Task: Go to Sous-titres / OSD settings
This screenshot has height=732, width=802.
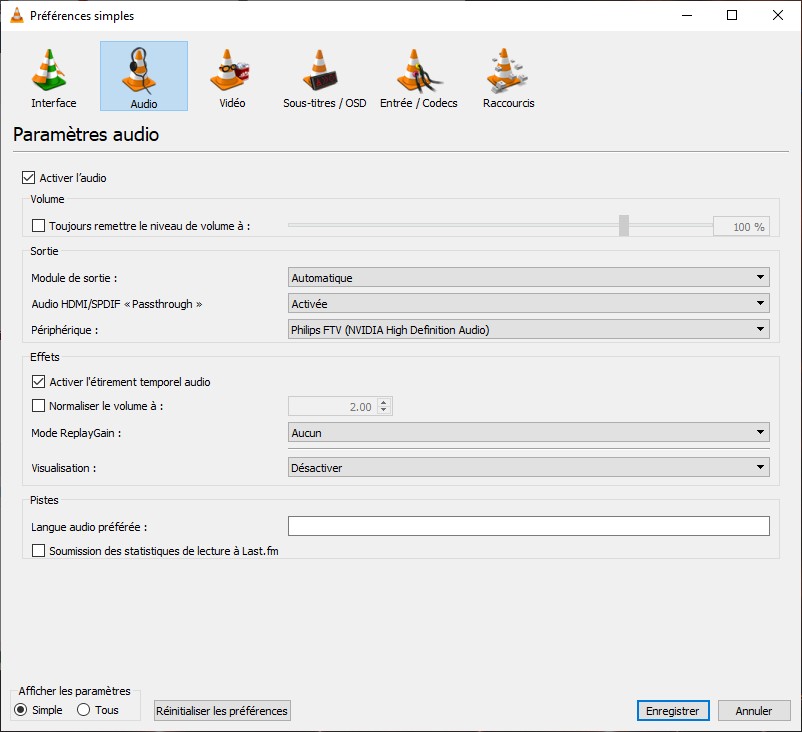Action: click(324, 77)
